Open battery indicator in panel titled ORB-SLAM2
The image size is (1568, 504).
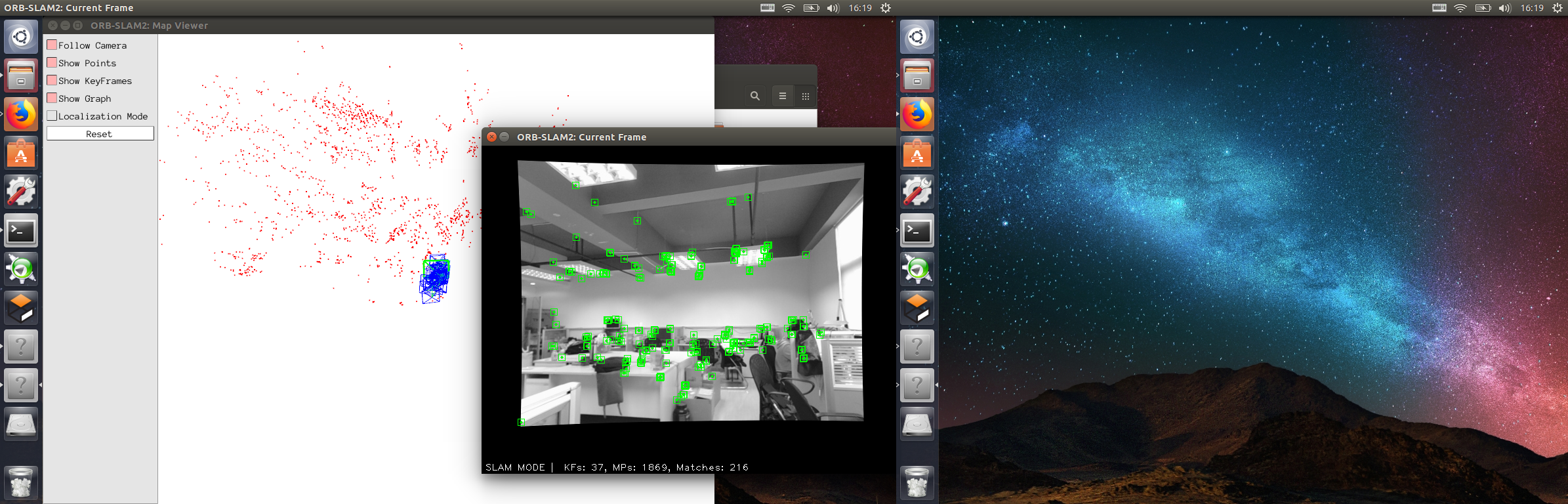coord(812,8)
